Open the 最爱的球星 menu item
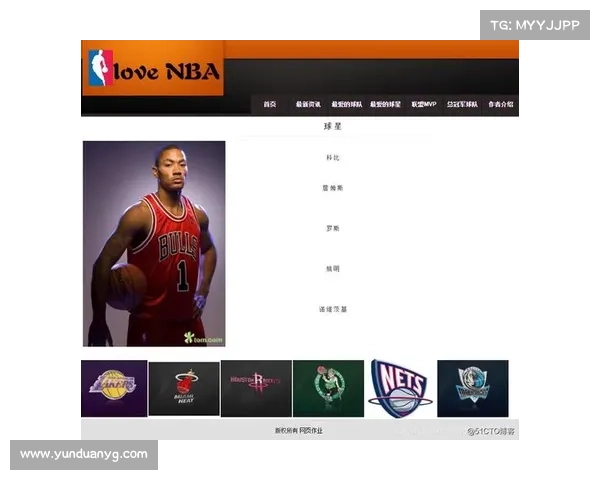This screenshot has width=600, height=480. point(386,104)
